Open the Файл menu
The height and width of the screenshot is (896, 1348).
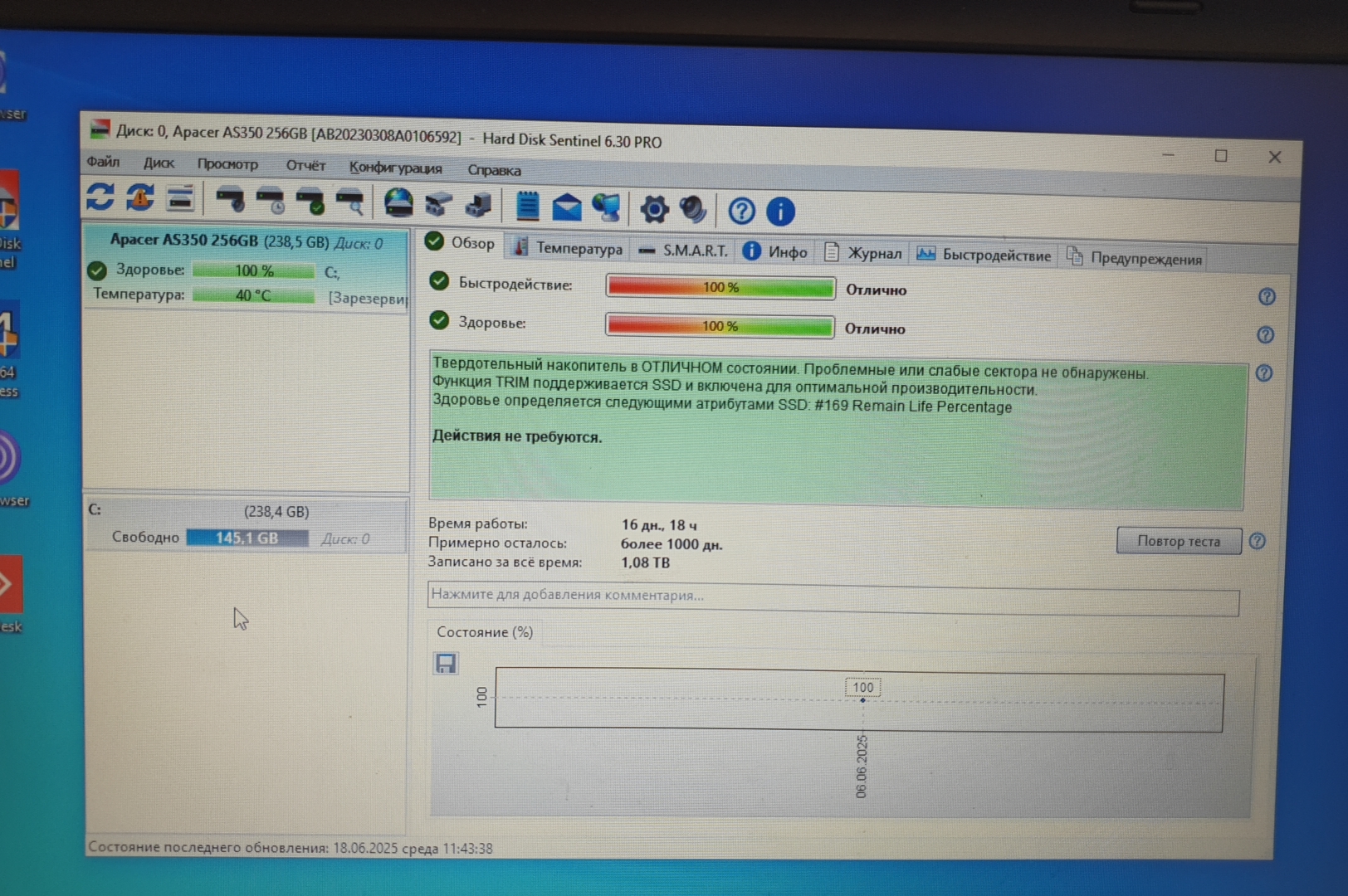[x=103, y=162]
